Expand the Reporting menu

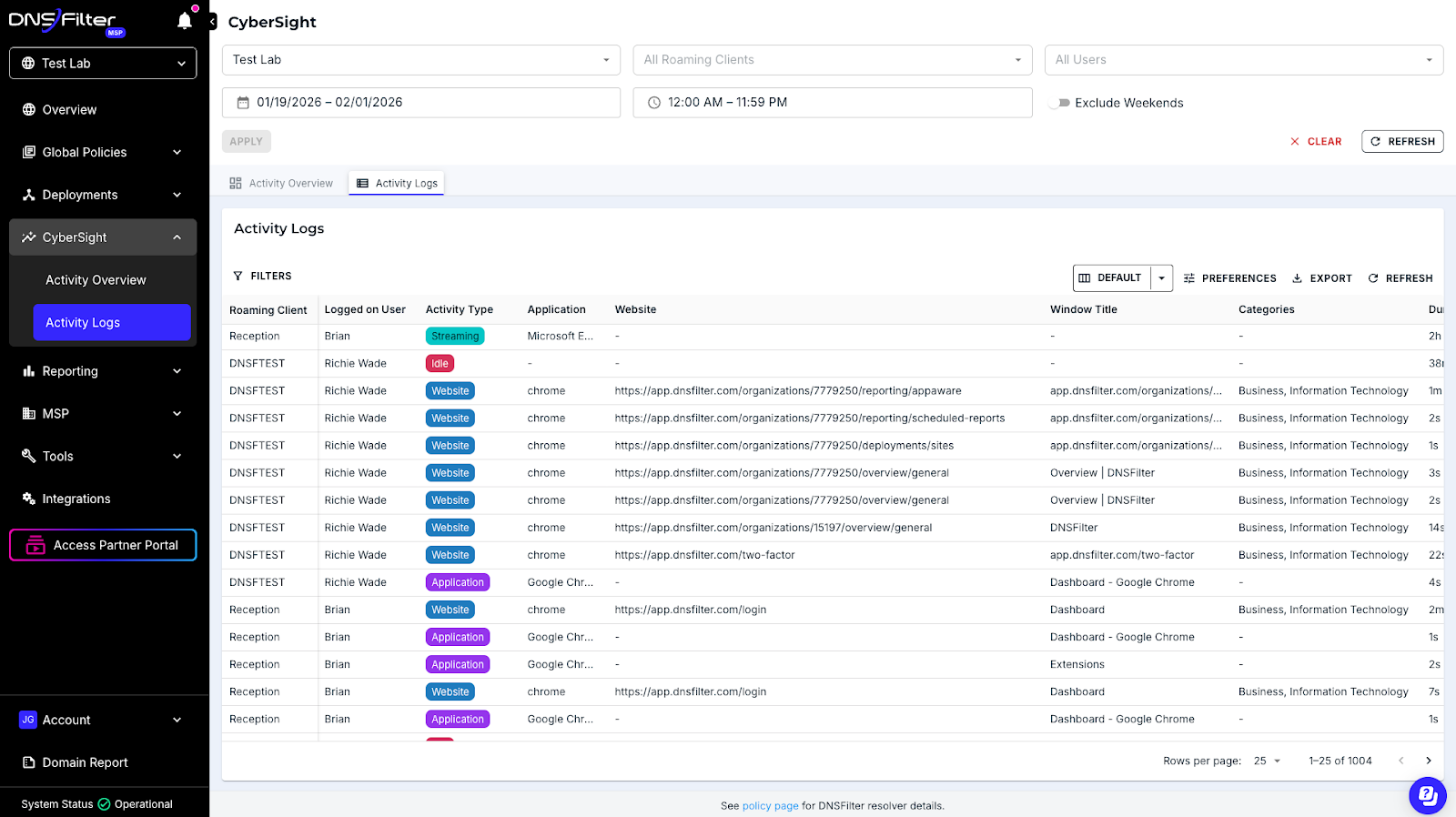[103, 371]
